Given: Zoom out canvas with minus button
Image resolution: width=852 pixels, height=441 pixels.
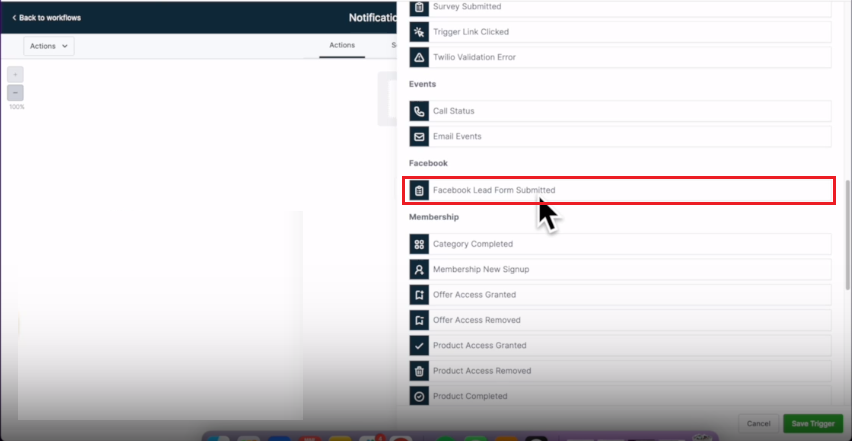Looking at the screenshot, I should [15, 93].
